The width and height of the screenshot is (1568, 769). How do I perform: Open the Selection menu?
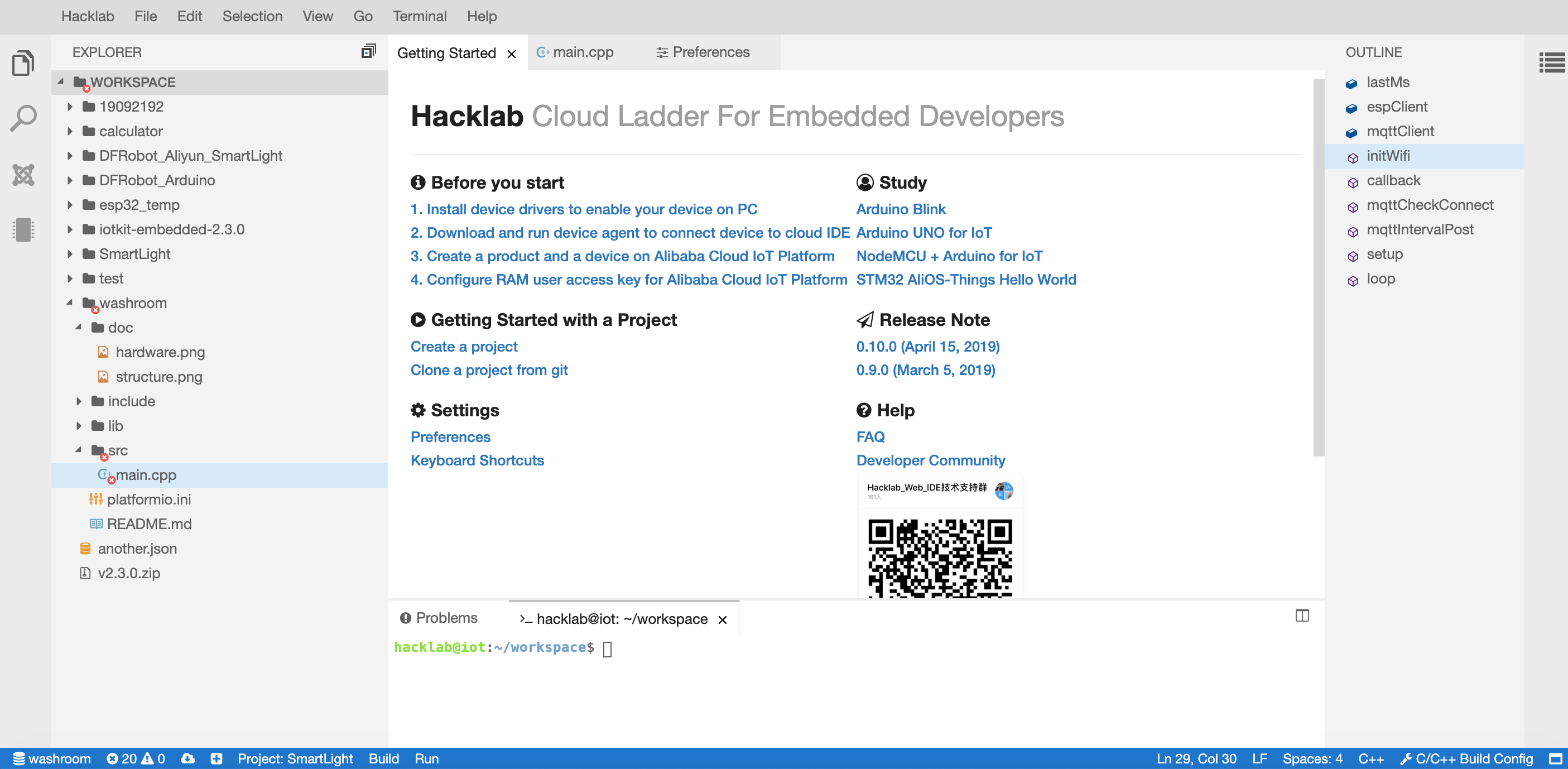click(252, 16)
